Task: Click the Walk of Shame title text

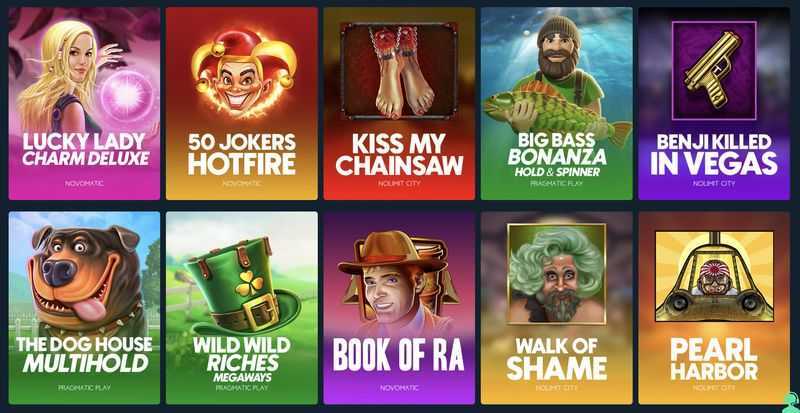Action: tap(557, 359)
